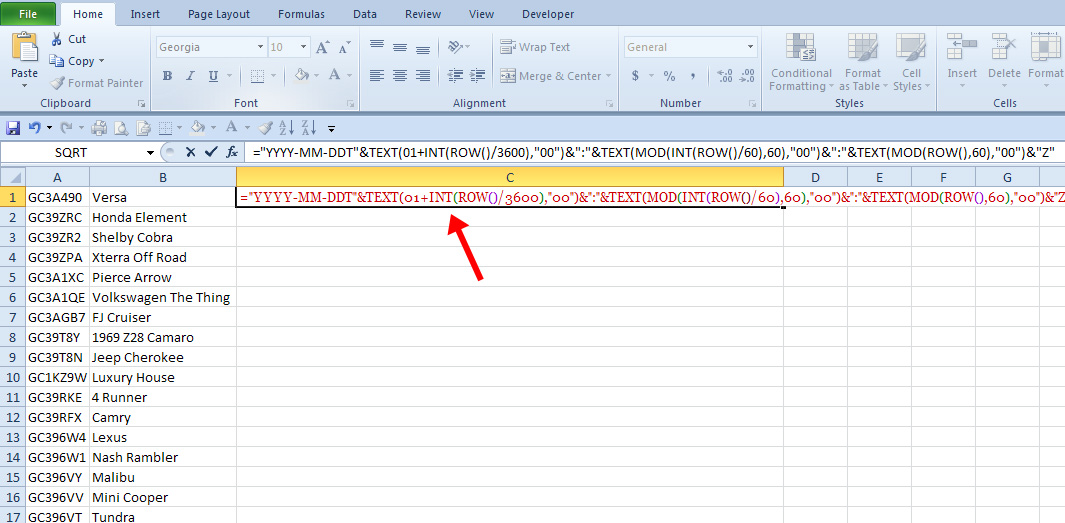The height and width of the screenshot is (523, 1065).
Task: Click the Delete cells button
Action: click(x=1004, y=62)
